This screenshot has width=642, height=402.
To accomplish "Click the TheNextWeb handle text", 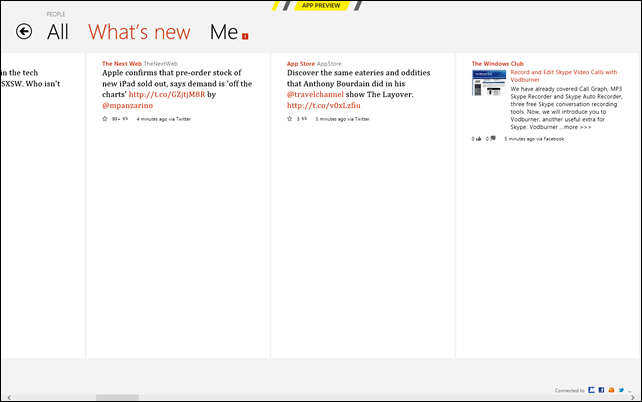I will pyautogui.click(x=160, y=64).
